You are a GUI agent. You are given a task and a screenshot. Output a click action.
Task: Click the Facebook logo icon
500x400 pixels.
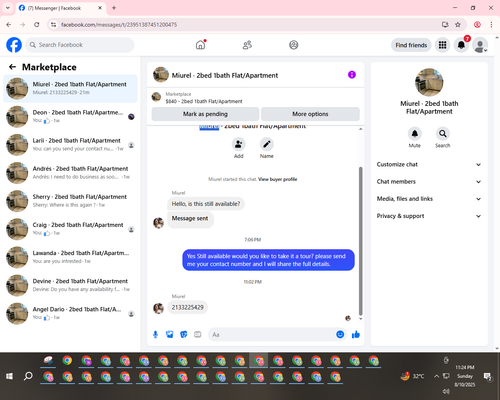(14, 45)
